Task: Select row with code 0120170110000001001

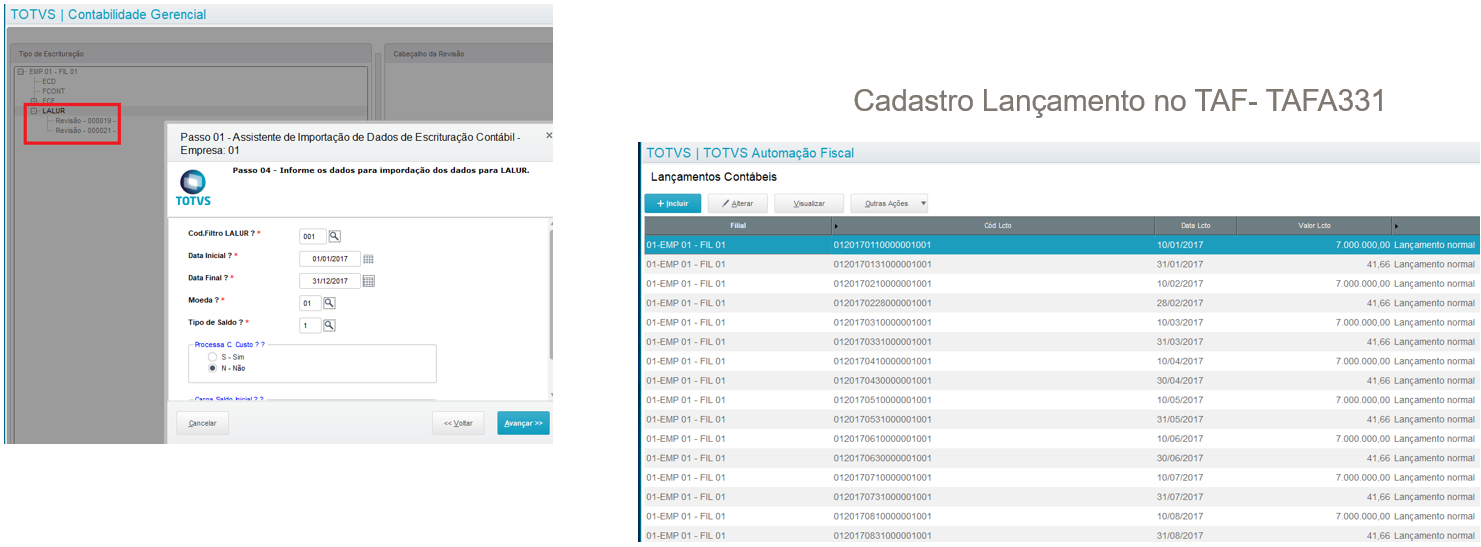Action: tap(1060, 245)
